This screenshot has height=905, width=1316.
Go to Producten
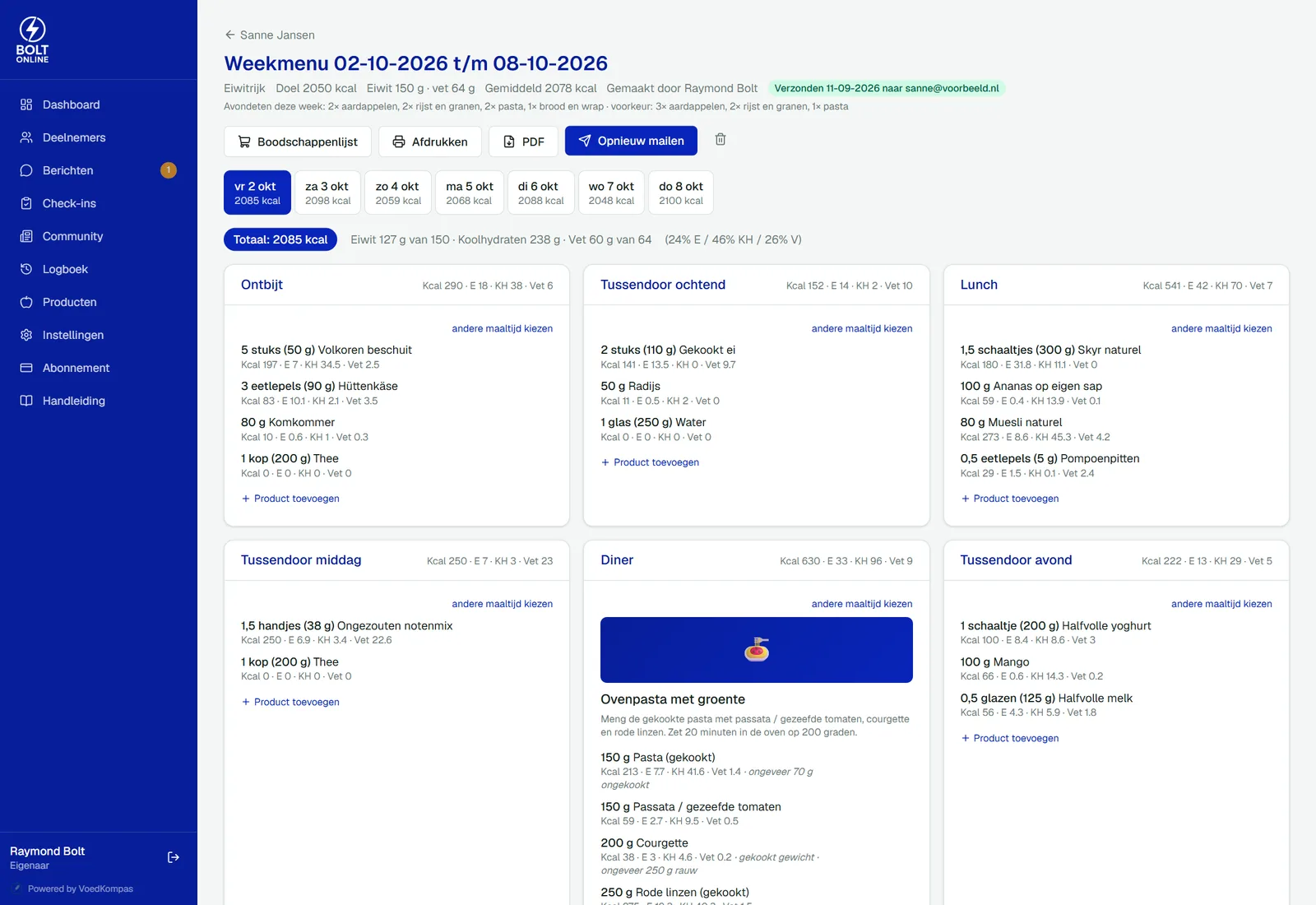click(x=99, y=302)
